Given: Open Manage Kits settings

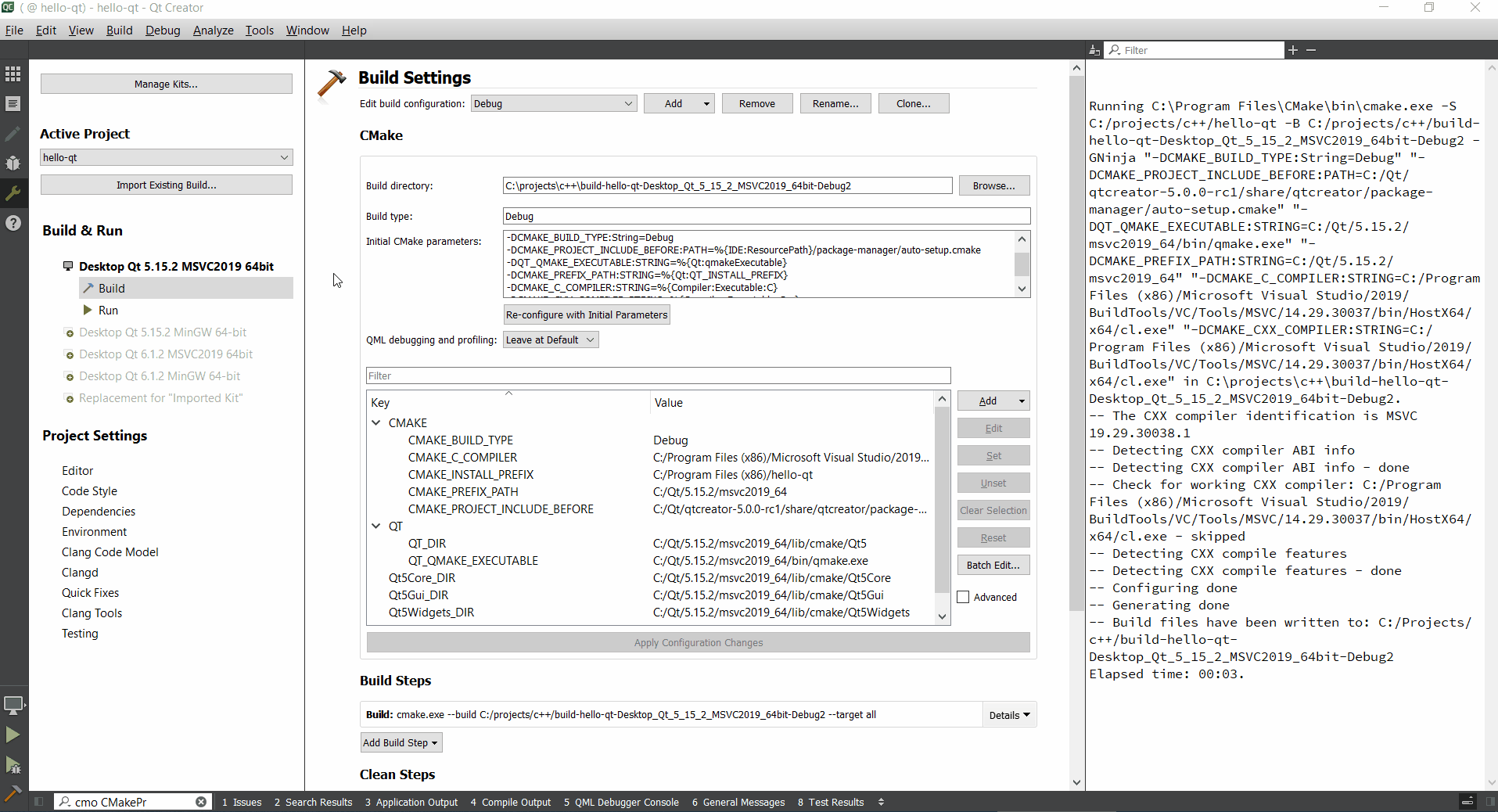Looking at the screenshot, I should [166, 84].
